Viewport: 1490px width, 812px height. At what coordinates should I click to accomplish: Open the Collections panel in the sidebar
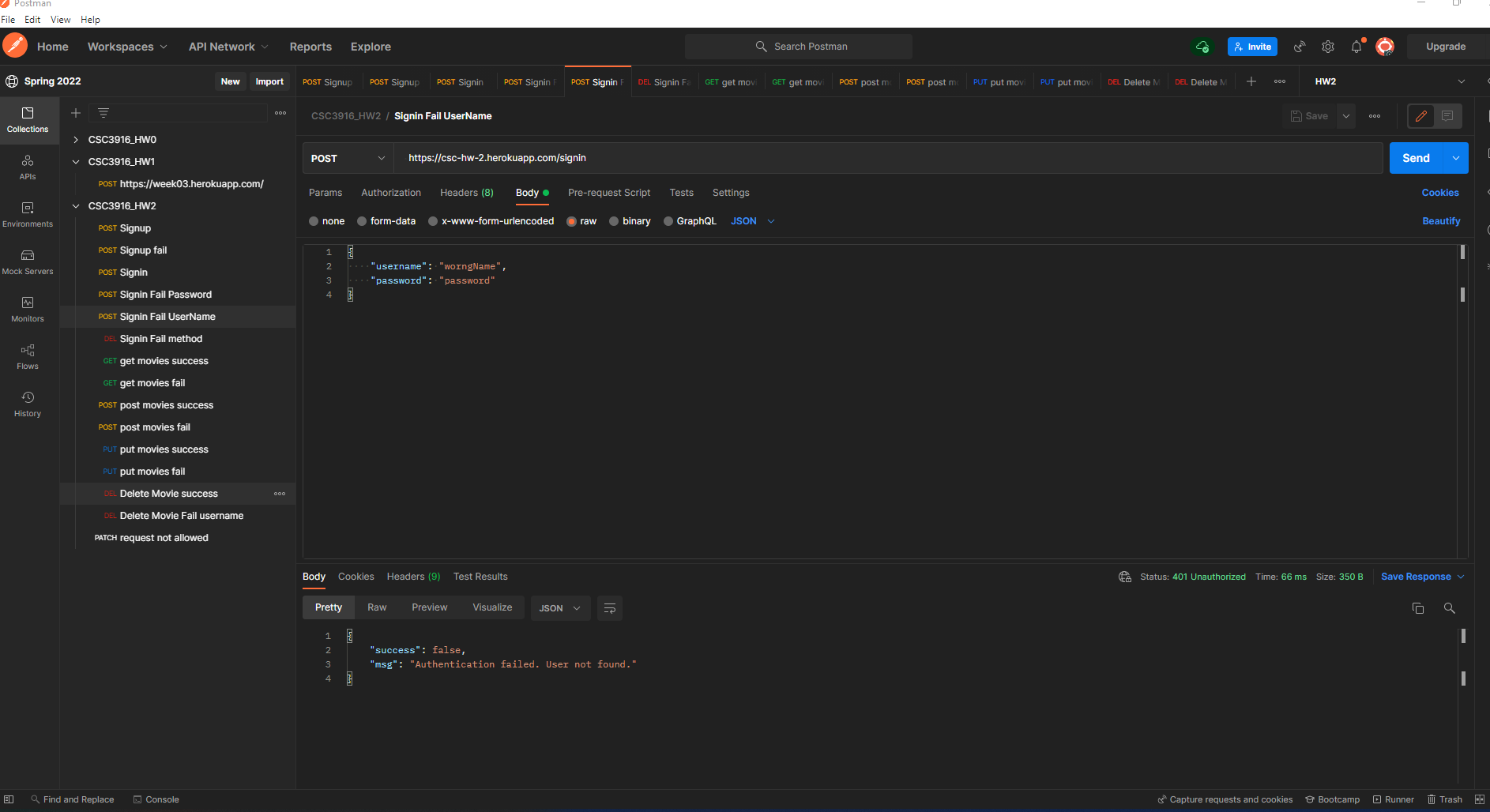tap(28, 120)
